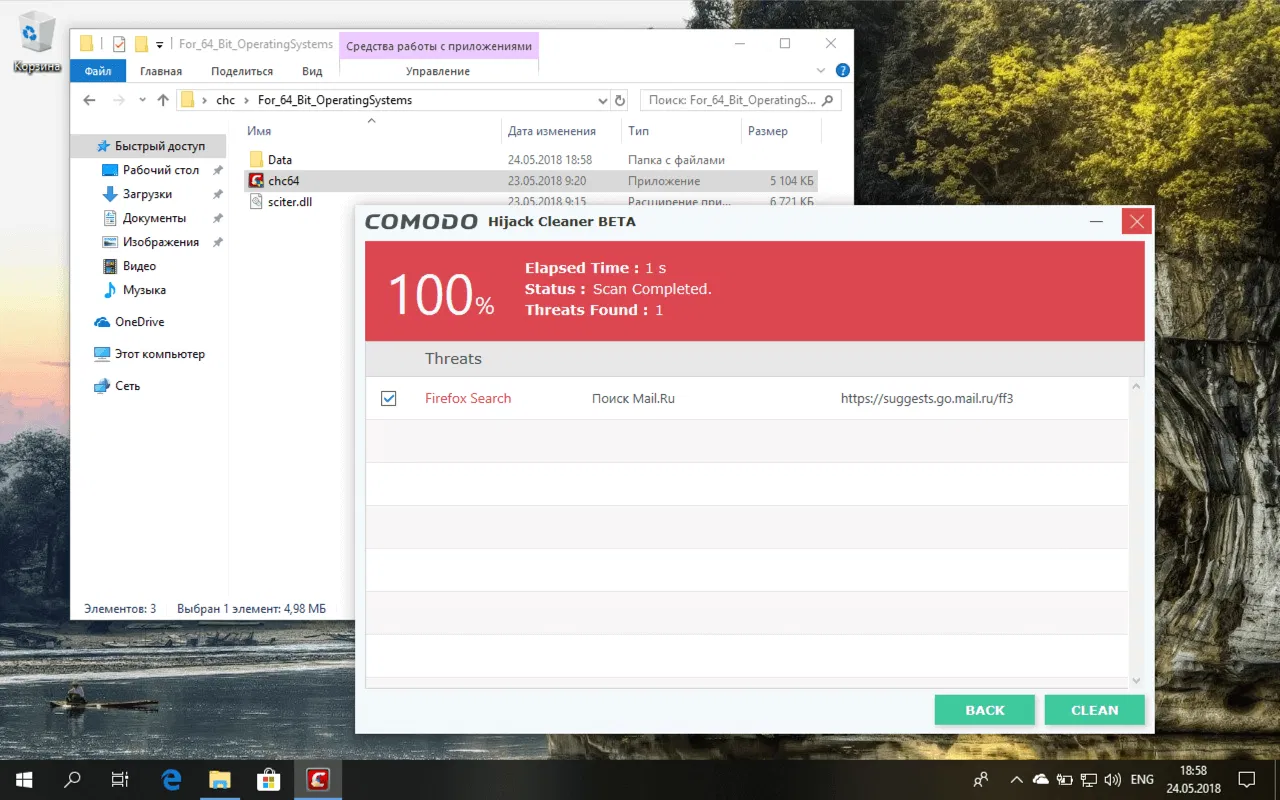Viewport: 1280px width, 800px height.
Task: Click the Firefox Search threat name
Action: pos(468,398)
